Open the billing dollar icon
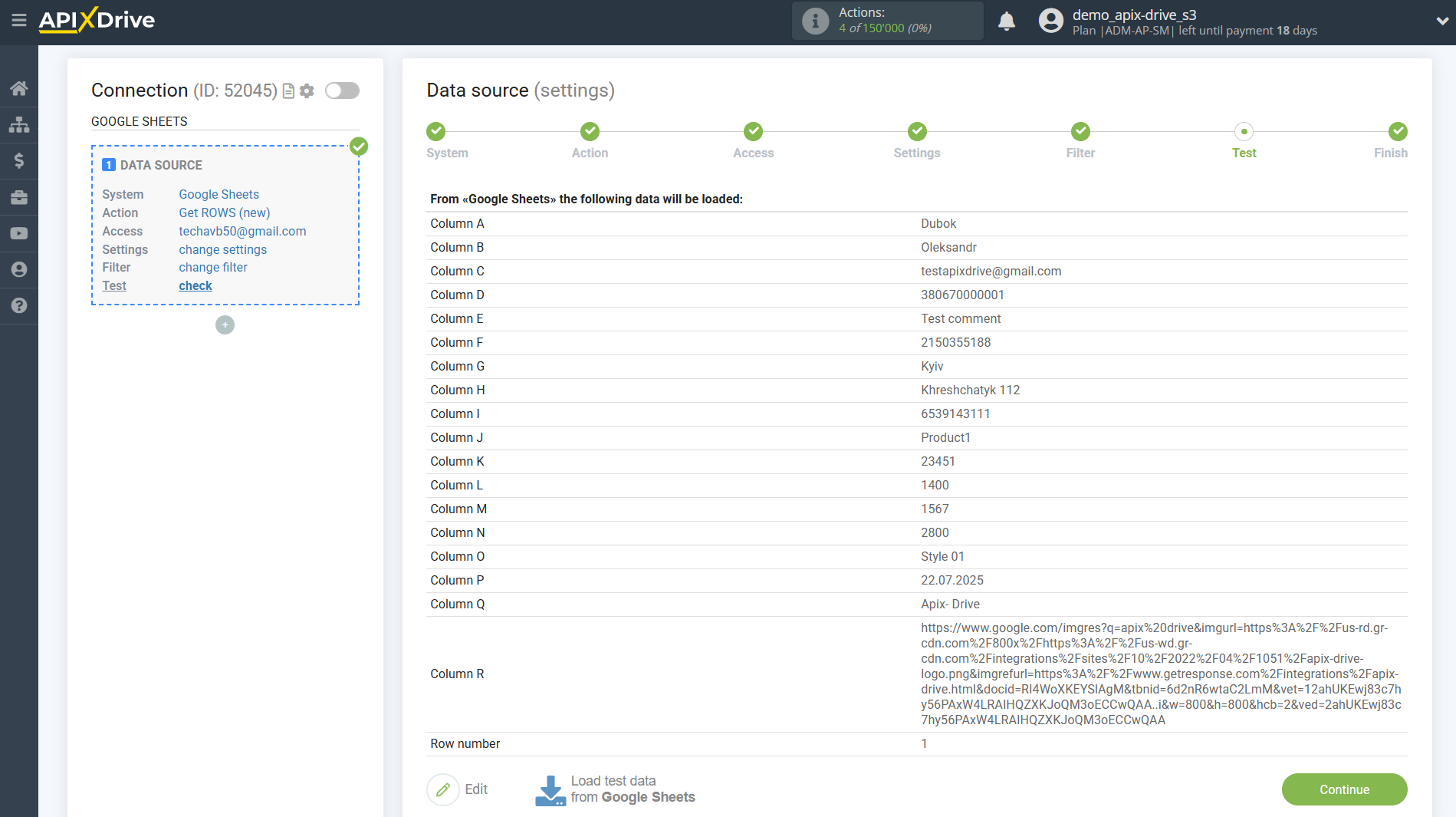Viewport: 1456px width, 817px height. point(19,160)
